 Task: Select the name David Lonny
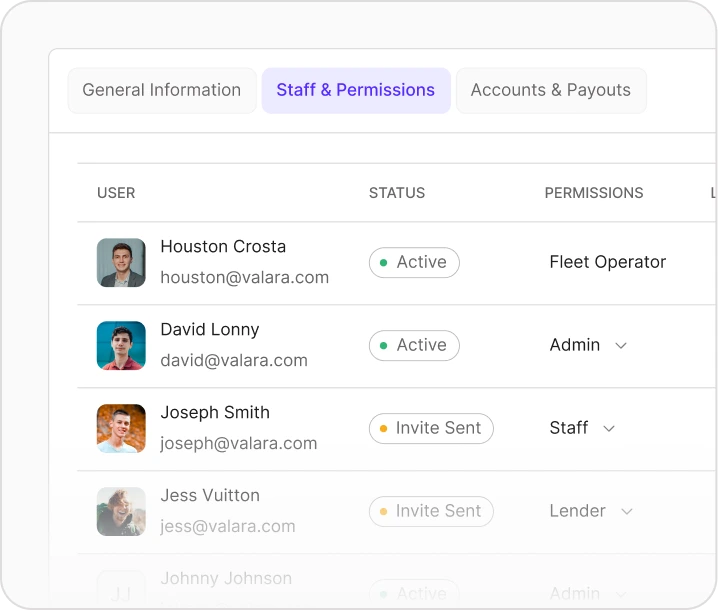coord(210,330)
